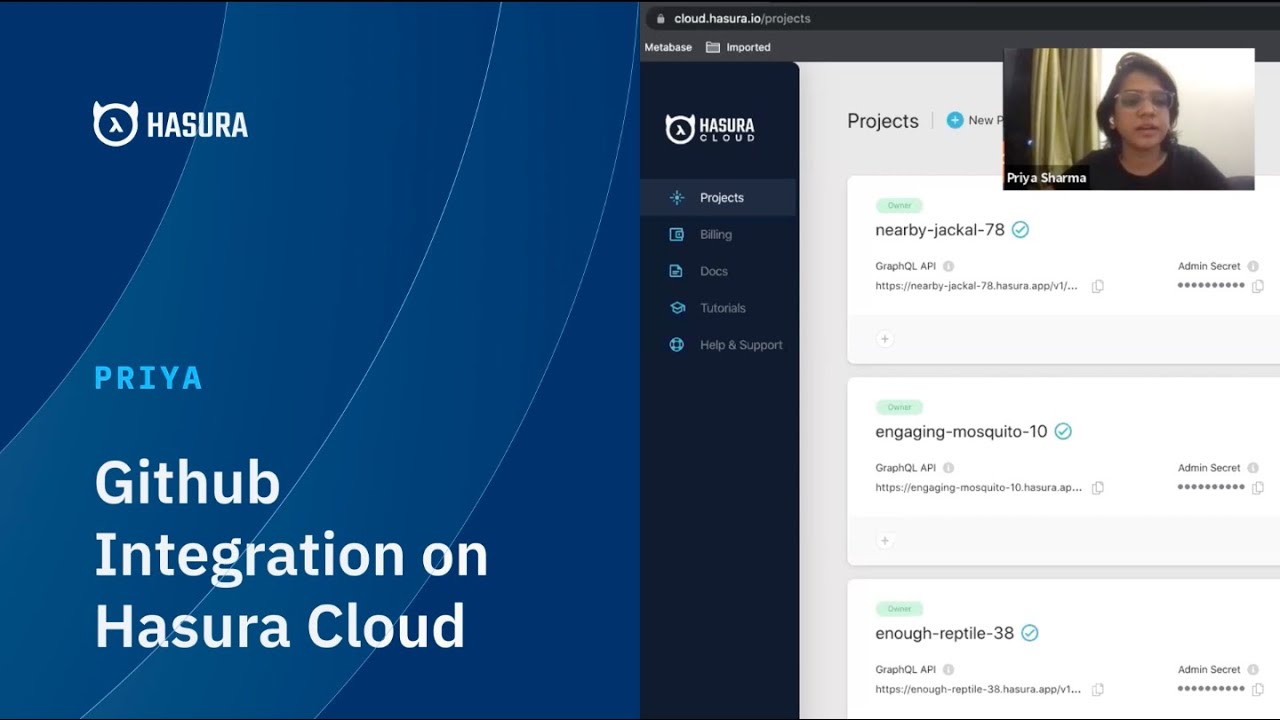Open the Metabase bookmark

pyautogui.click(x=668, y=47)
